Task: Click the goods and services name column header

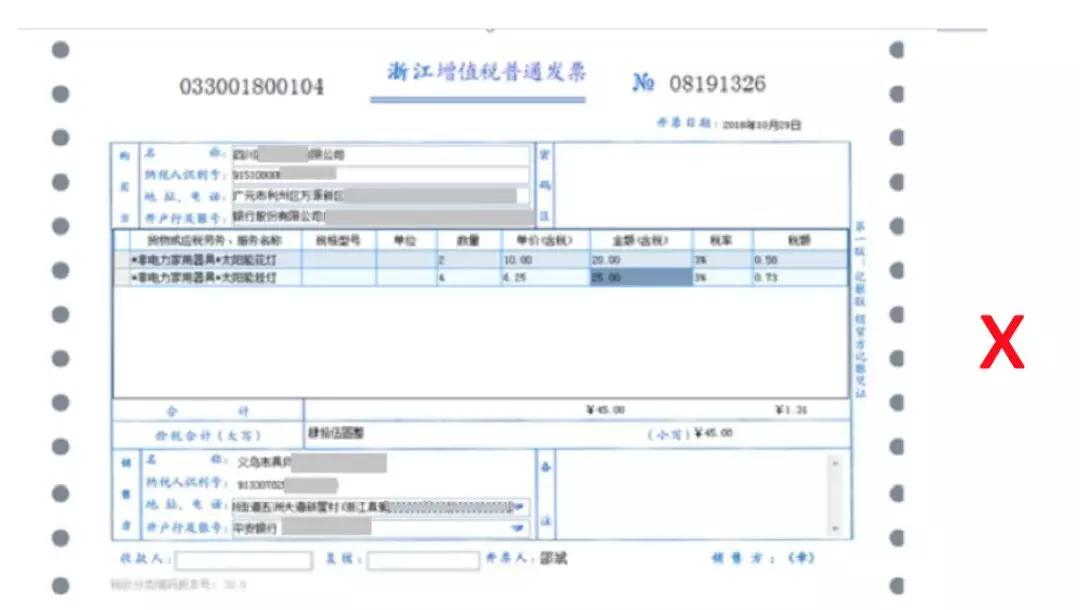Action: (x=215, y=240)
